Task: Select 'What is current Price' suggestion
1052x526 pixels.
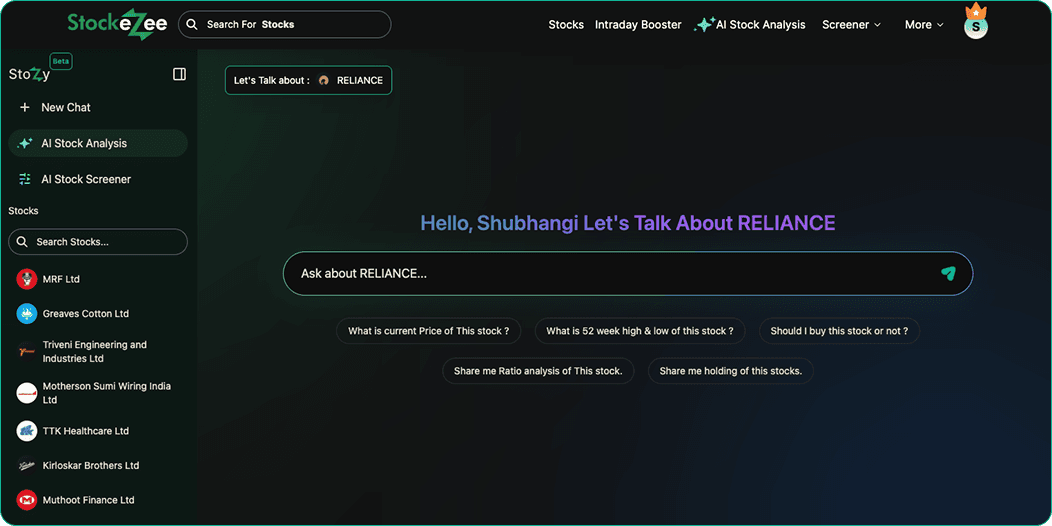Action: [428, 331]
